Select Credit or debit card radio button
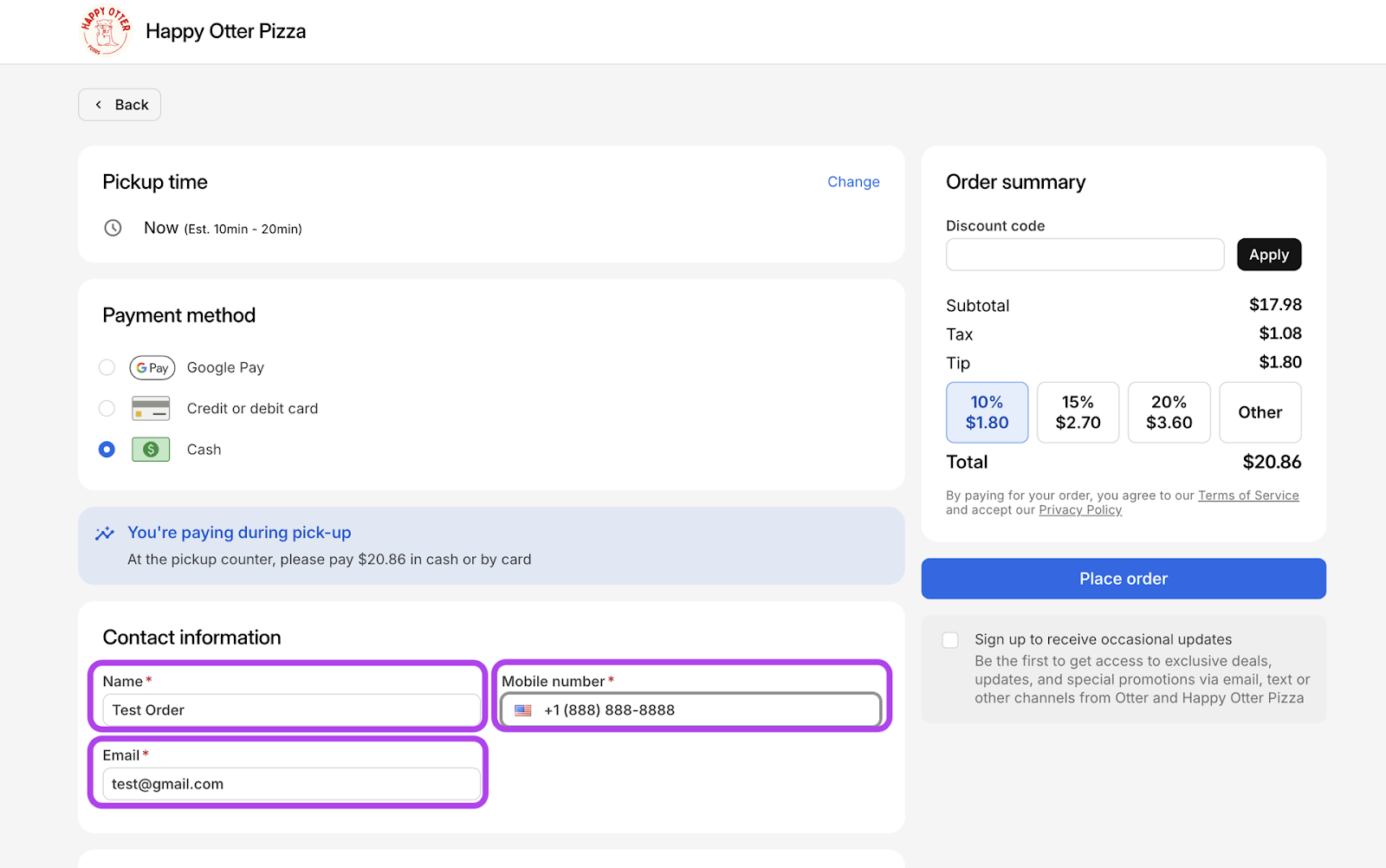The height and width of the screenshot is (868, 1386). click(x=107, y=408)
